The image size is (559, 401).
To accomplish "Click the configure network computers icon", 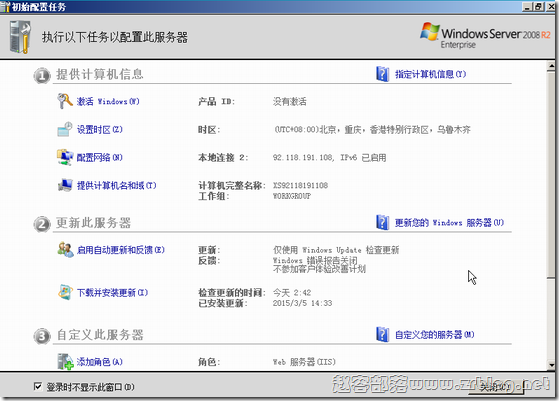I will click(65, 157).
